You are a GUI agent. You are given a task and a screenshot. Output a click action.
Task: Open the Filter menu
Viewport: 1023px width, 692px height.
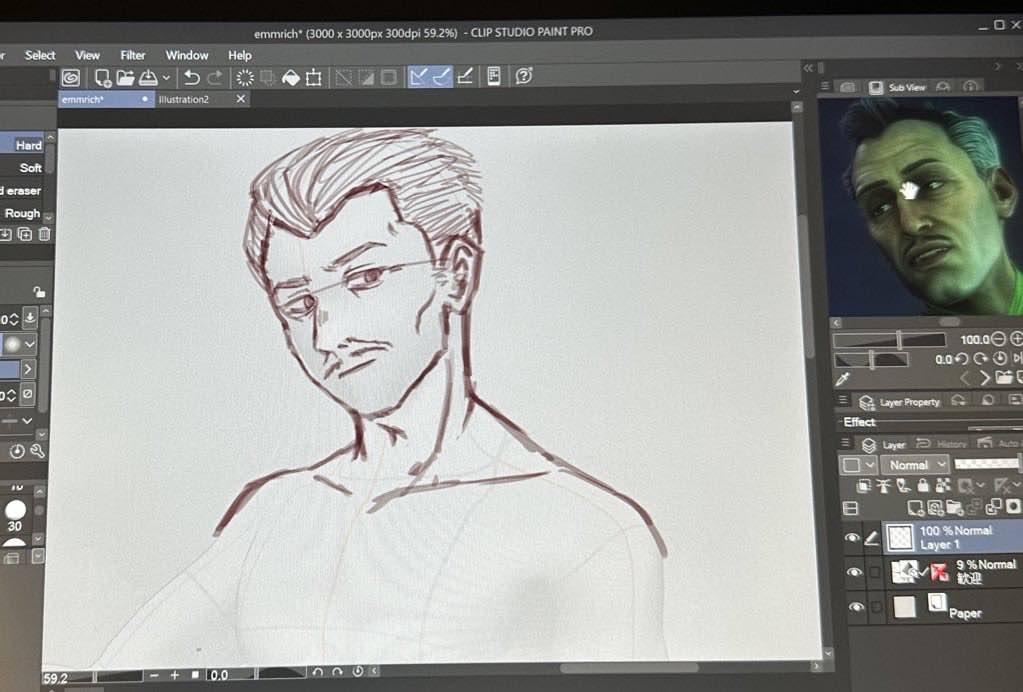[132, 55]
